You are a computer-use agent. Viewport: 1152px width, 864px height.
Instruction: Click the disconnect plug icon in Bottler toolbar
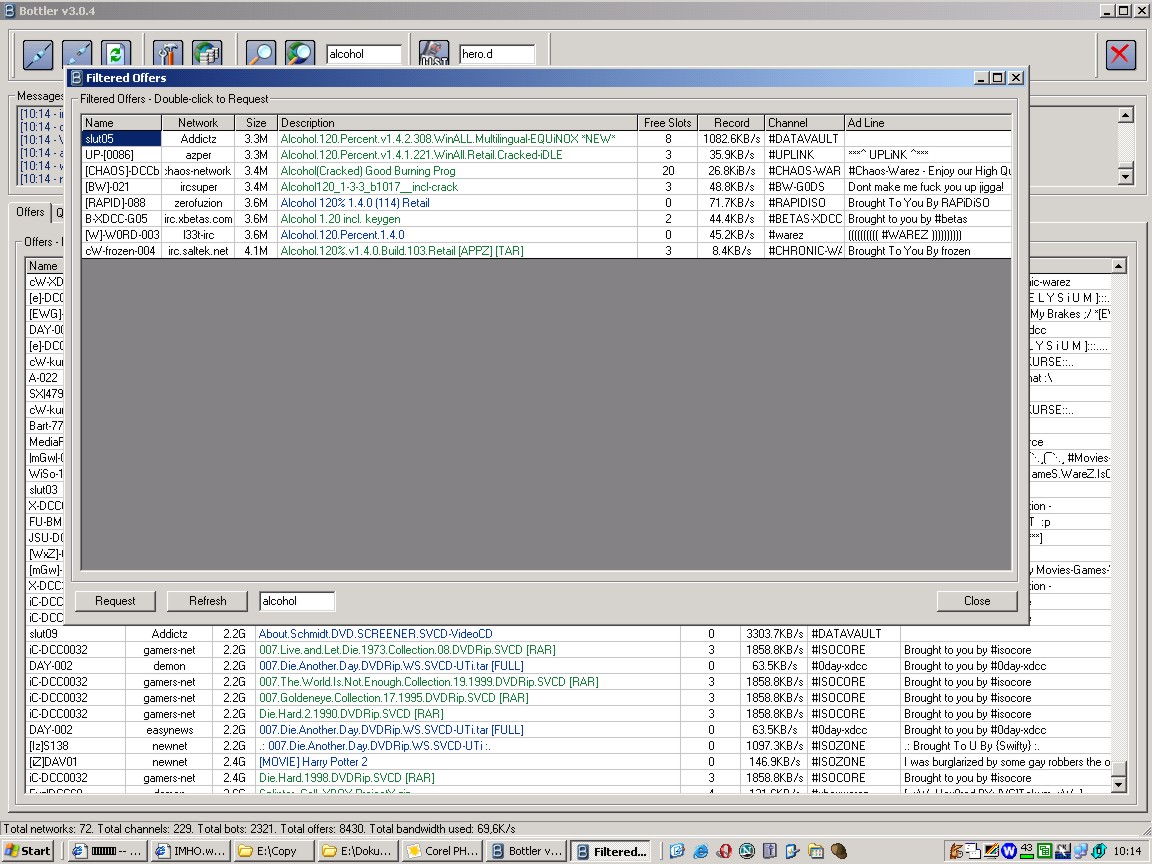click(77, 54)
